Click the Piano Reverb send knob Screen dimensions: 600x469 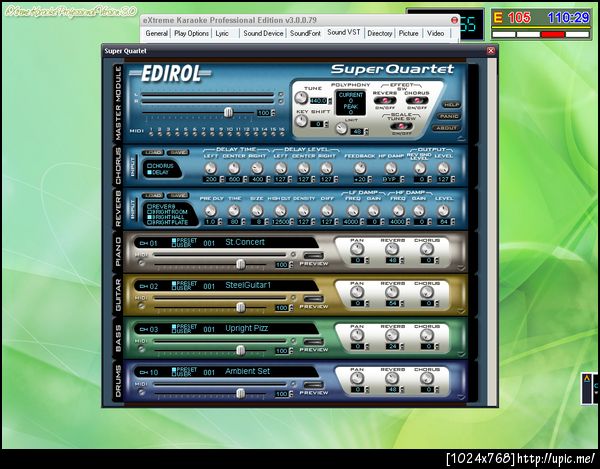point(391,249)
